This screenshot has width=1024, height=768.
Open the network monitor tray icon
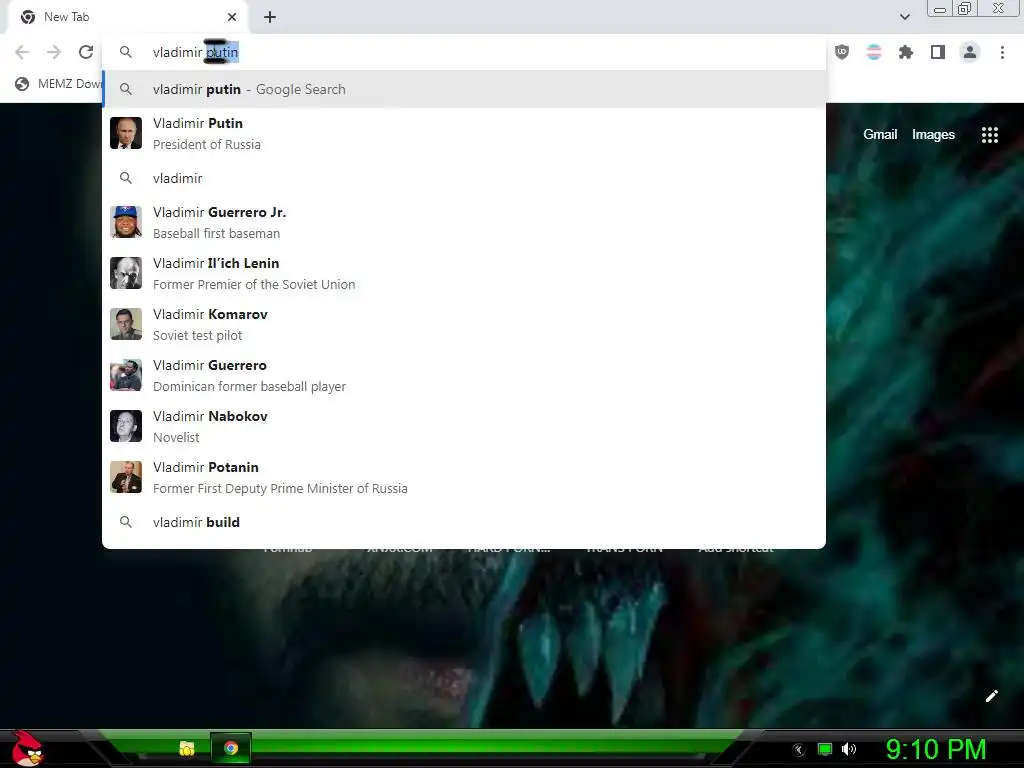pyautogui.click(x=825, y=749)
